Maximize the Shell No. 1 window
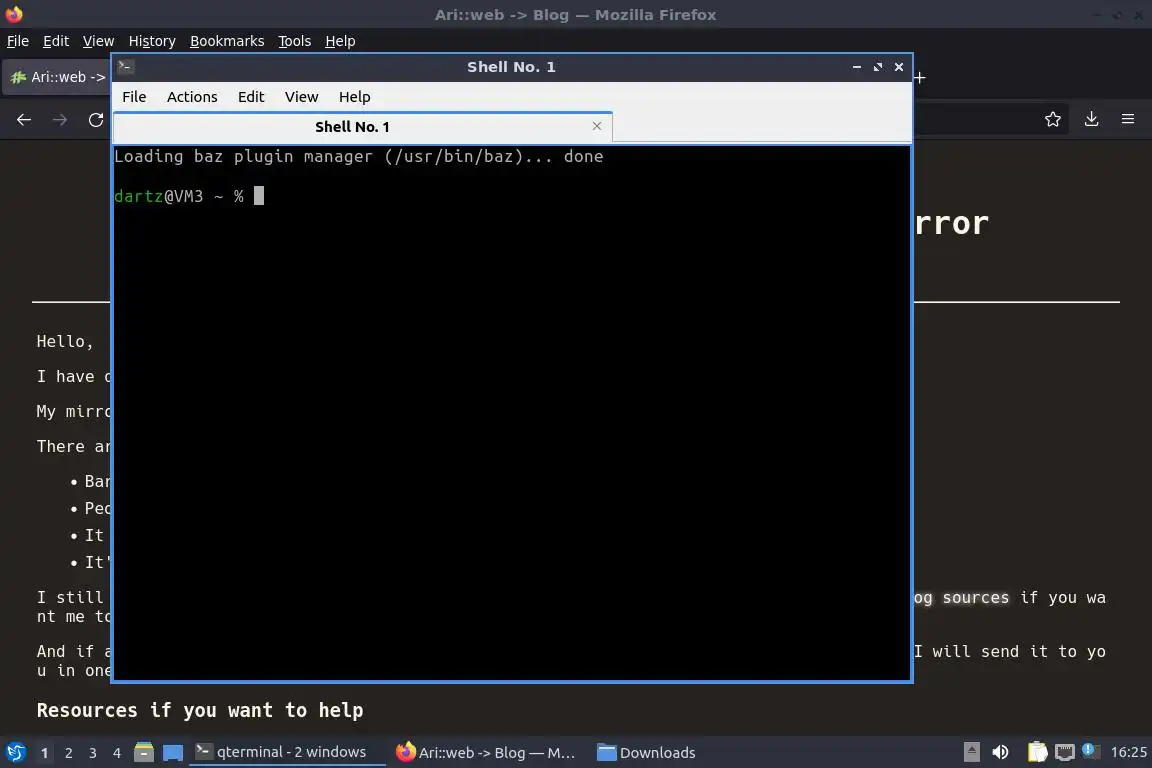1152x768 pixels. click(878, 67)
